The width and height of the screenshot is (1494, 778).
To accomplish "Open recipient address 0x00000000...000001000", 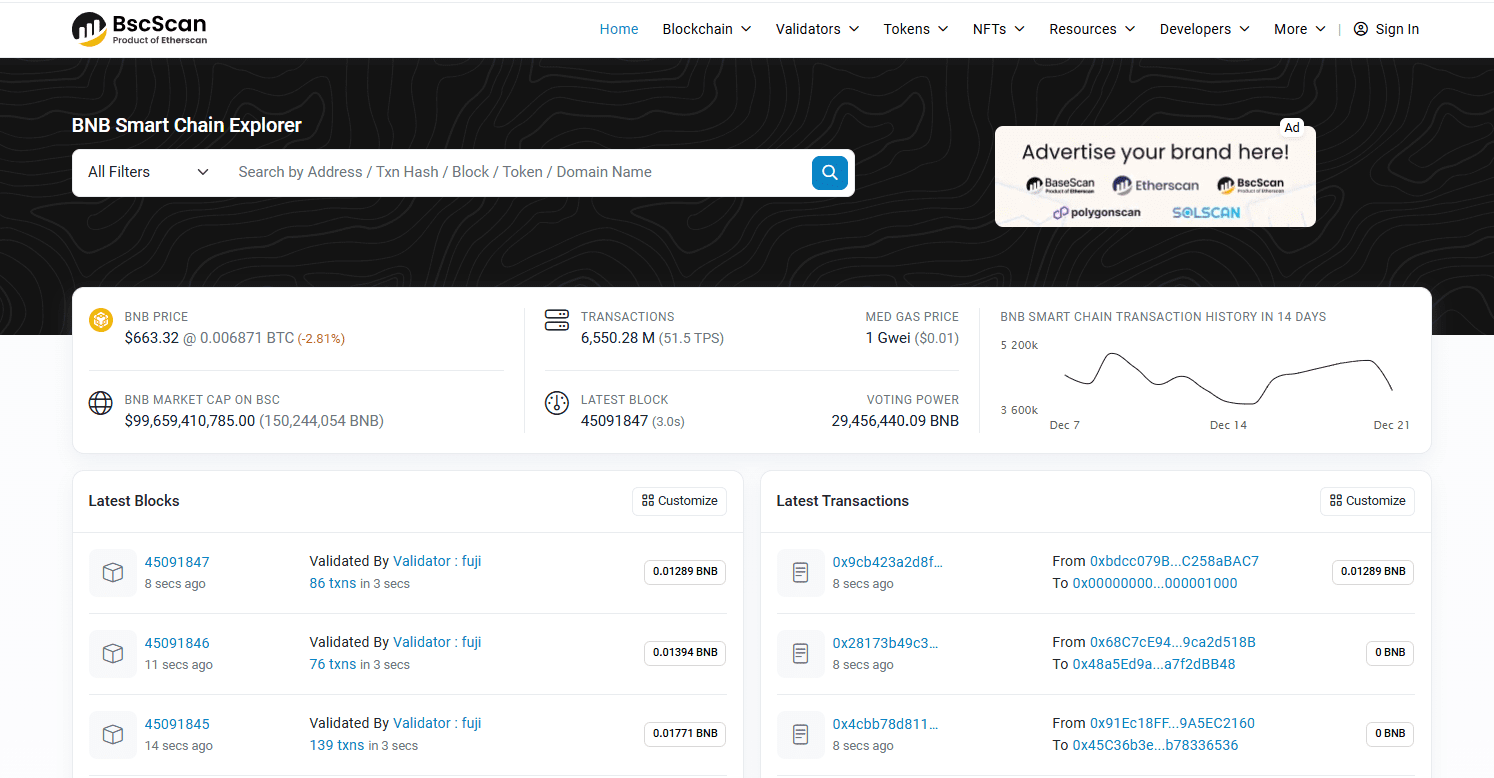I will 1155,583.
